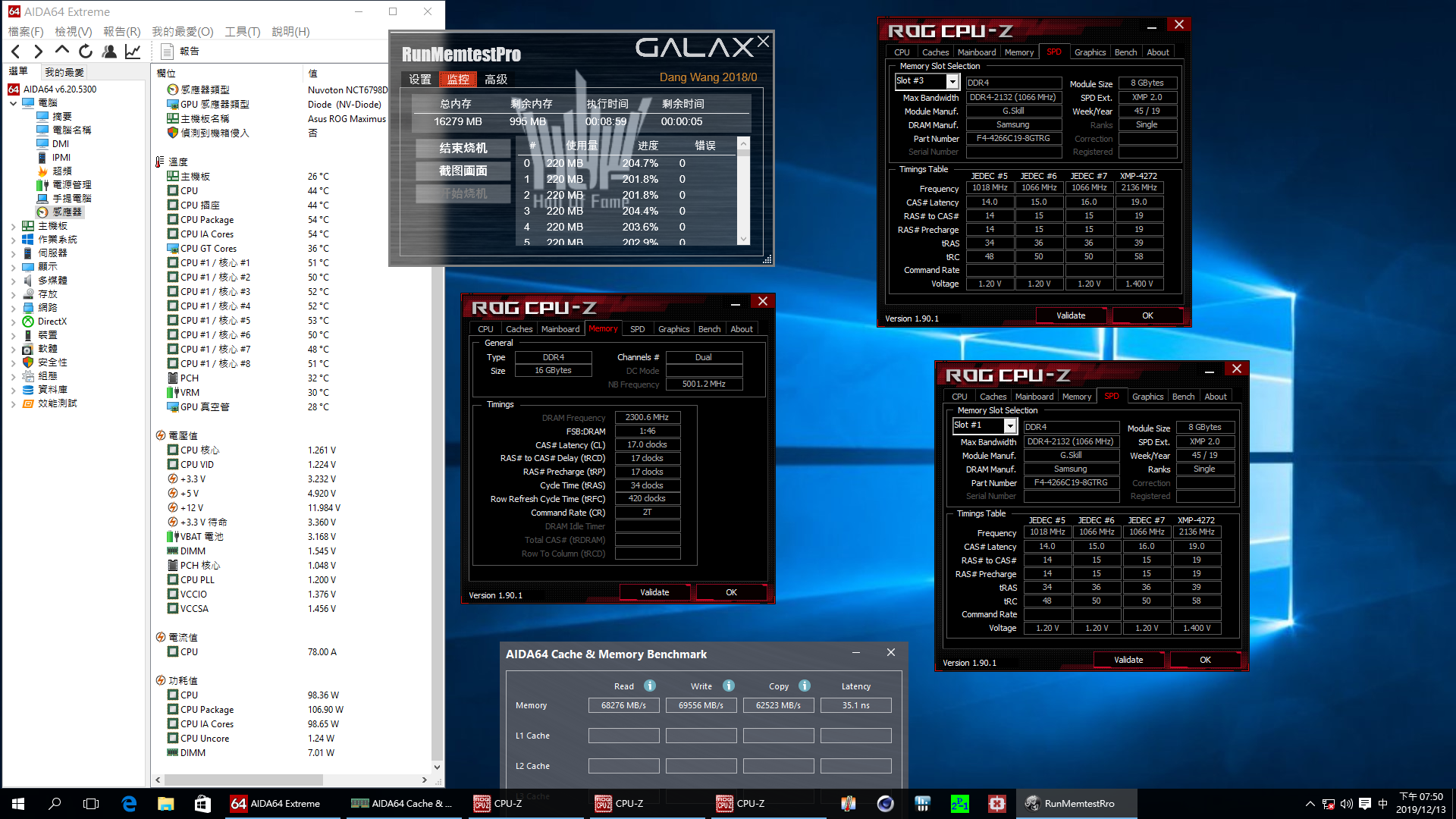The image size is (1456, 819).
Task: Show hidden tray icons chevron
Action: point(1310,804)
